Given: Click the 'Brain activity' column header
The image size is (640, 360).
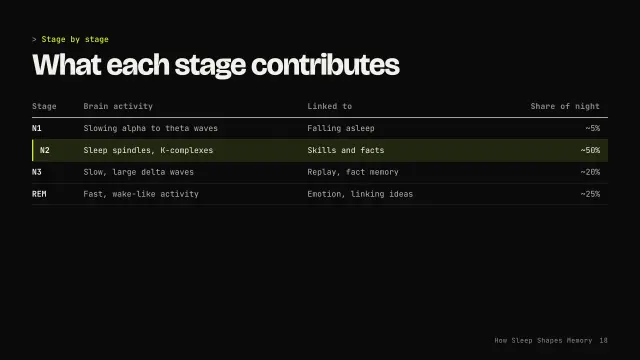Looking at the screenshot, I should 118,106.
